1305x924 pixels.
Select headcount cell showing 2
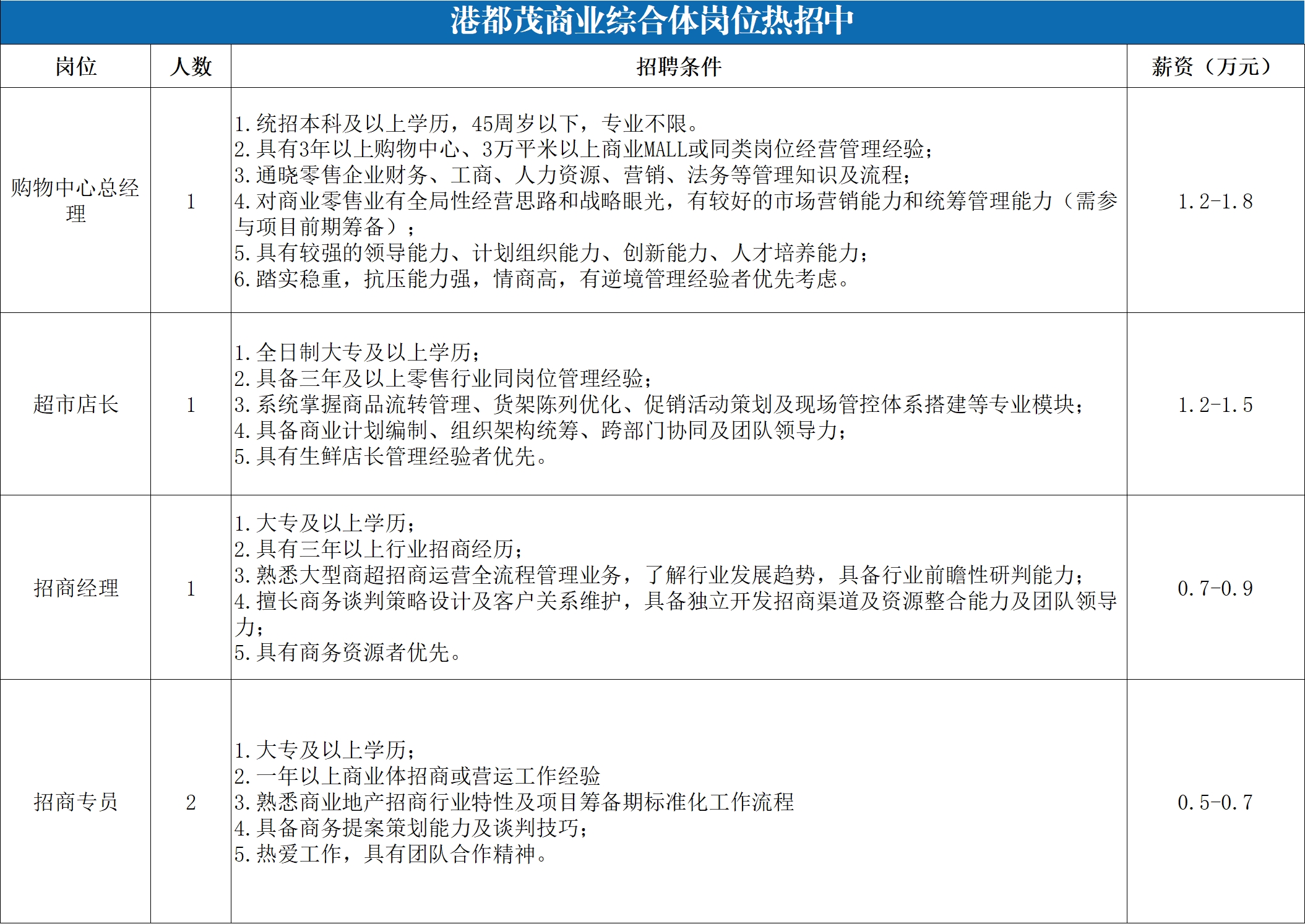click(x=191, y=802)
